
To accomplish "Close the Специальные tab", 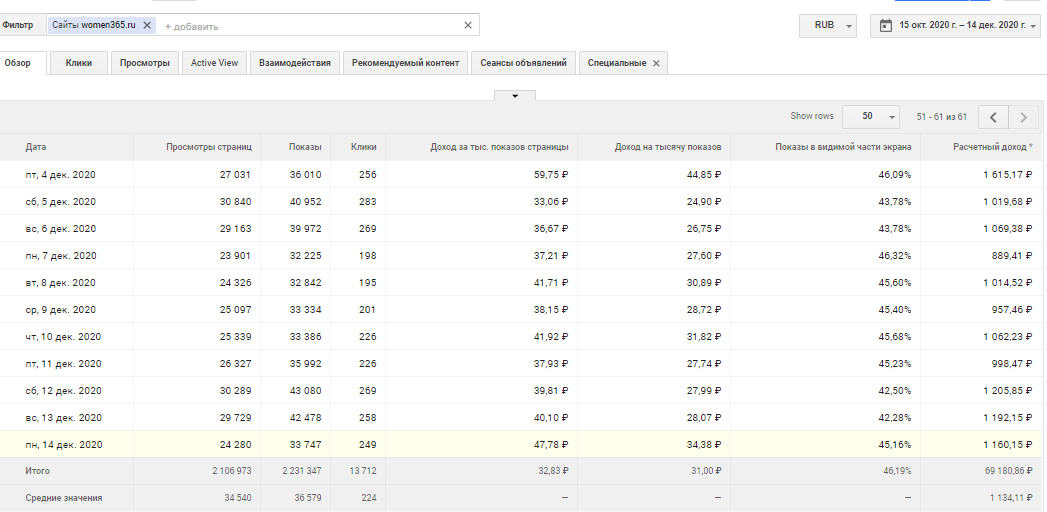I will pyautogui.click(x=656, y=63).
